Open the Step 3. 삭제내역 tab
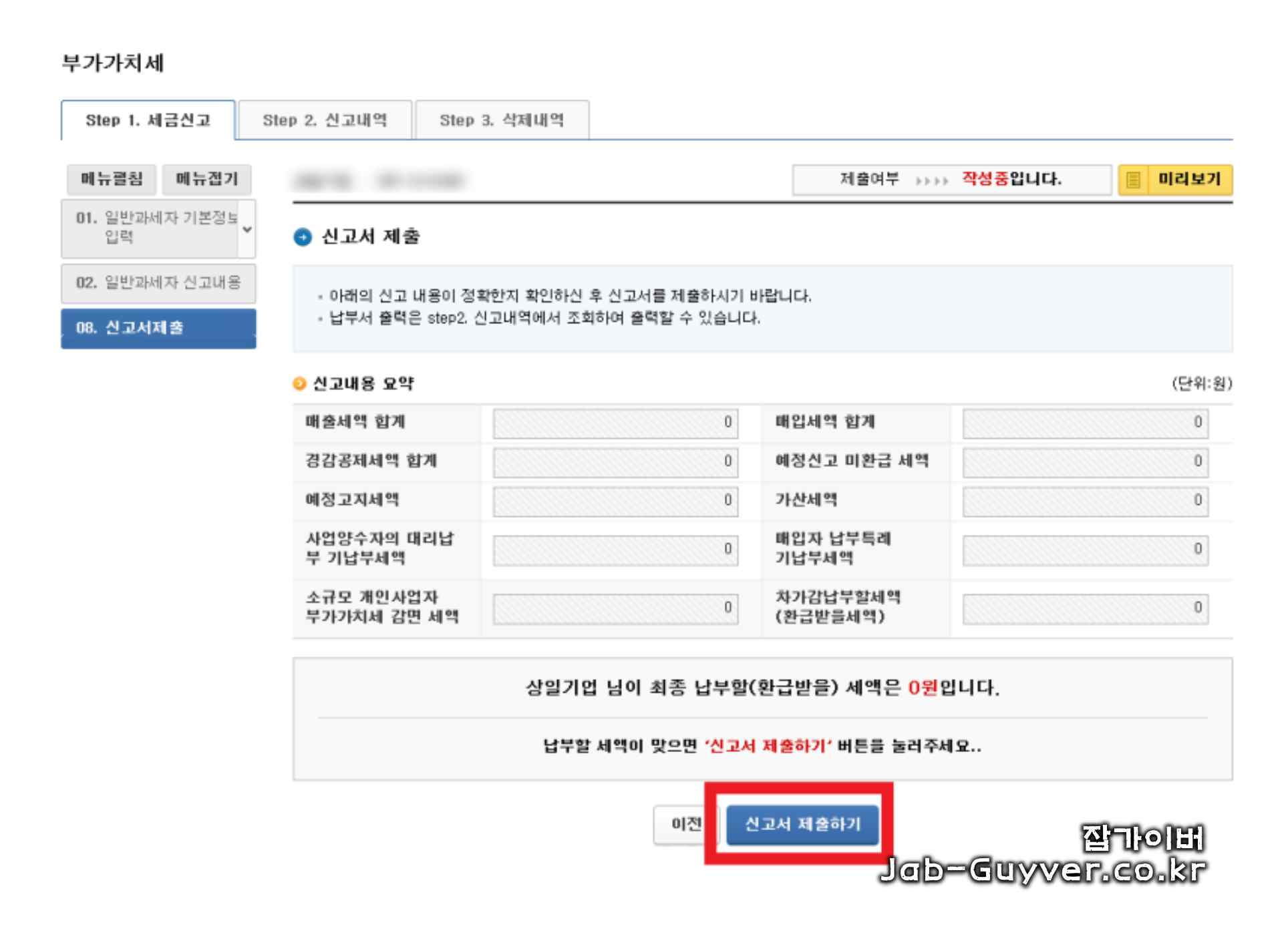Screen dimensions: 1288x943 pos(502,120)
